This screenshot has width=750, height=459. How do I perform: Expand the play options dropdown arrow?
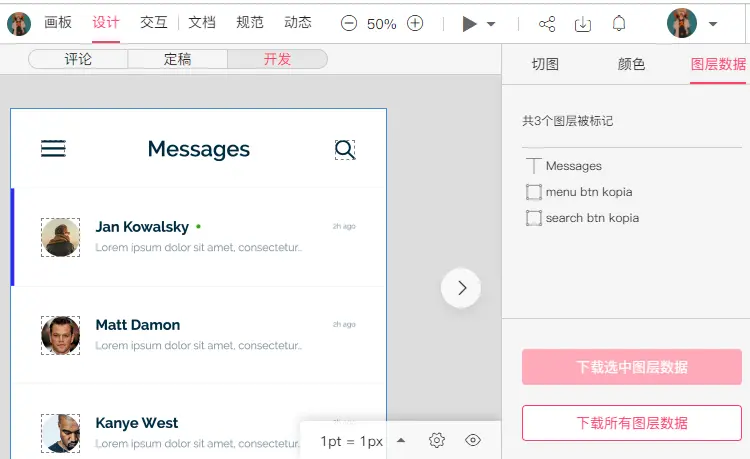click(491, 24)
